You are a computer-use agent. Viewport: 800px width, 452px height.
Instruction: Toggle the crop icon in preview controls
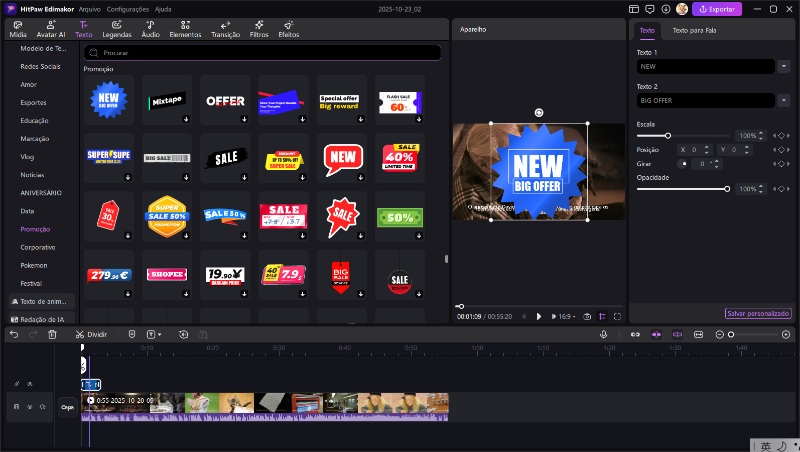(602, 316)
